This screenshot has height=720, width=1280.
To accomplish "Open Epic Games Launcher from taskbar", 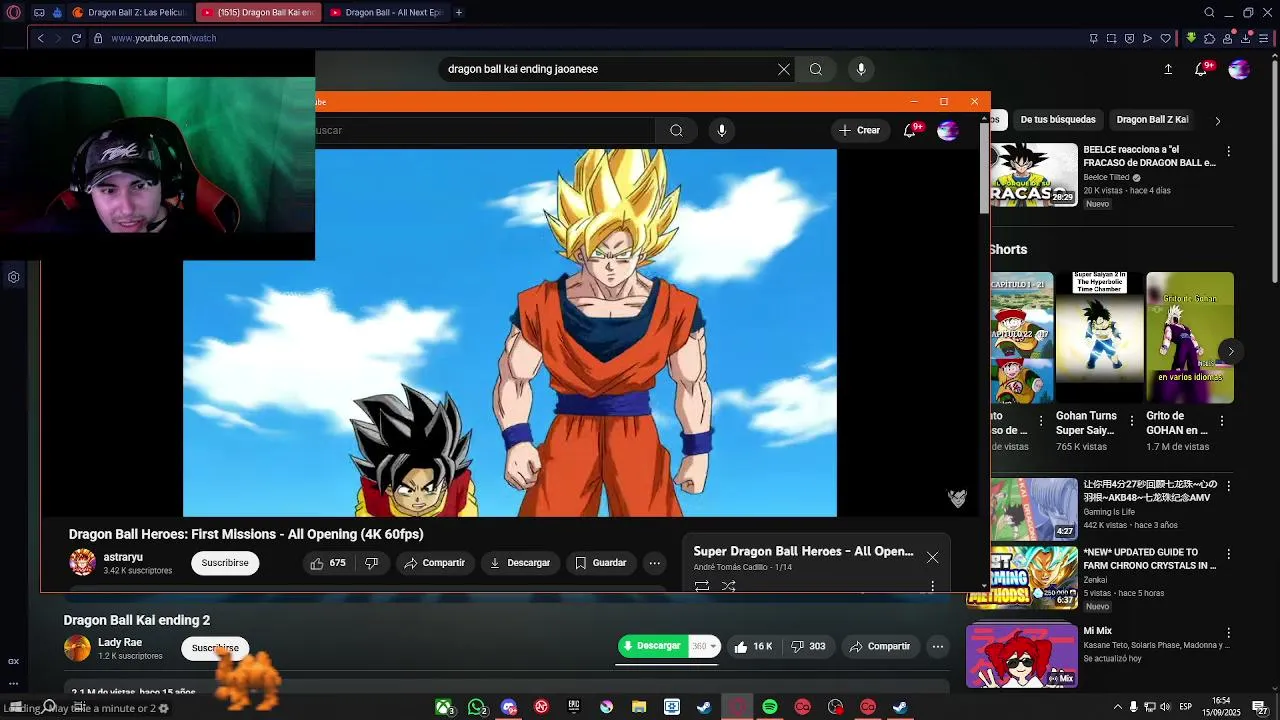I will (x=574, y=707).
